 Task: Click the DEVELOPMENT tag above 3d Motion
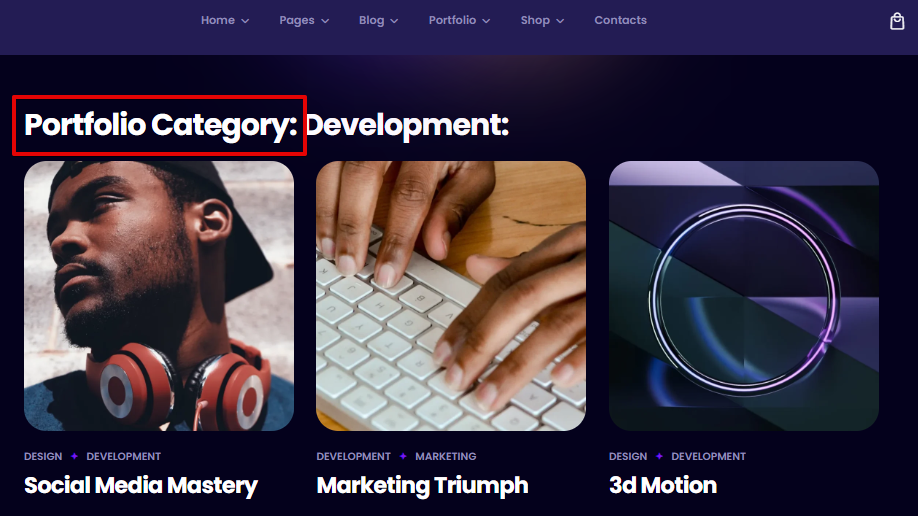708,456
